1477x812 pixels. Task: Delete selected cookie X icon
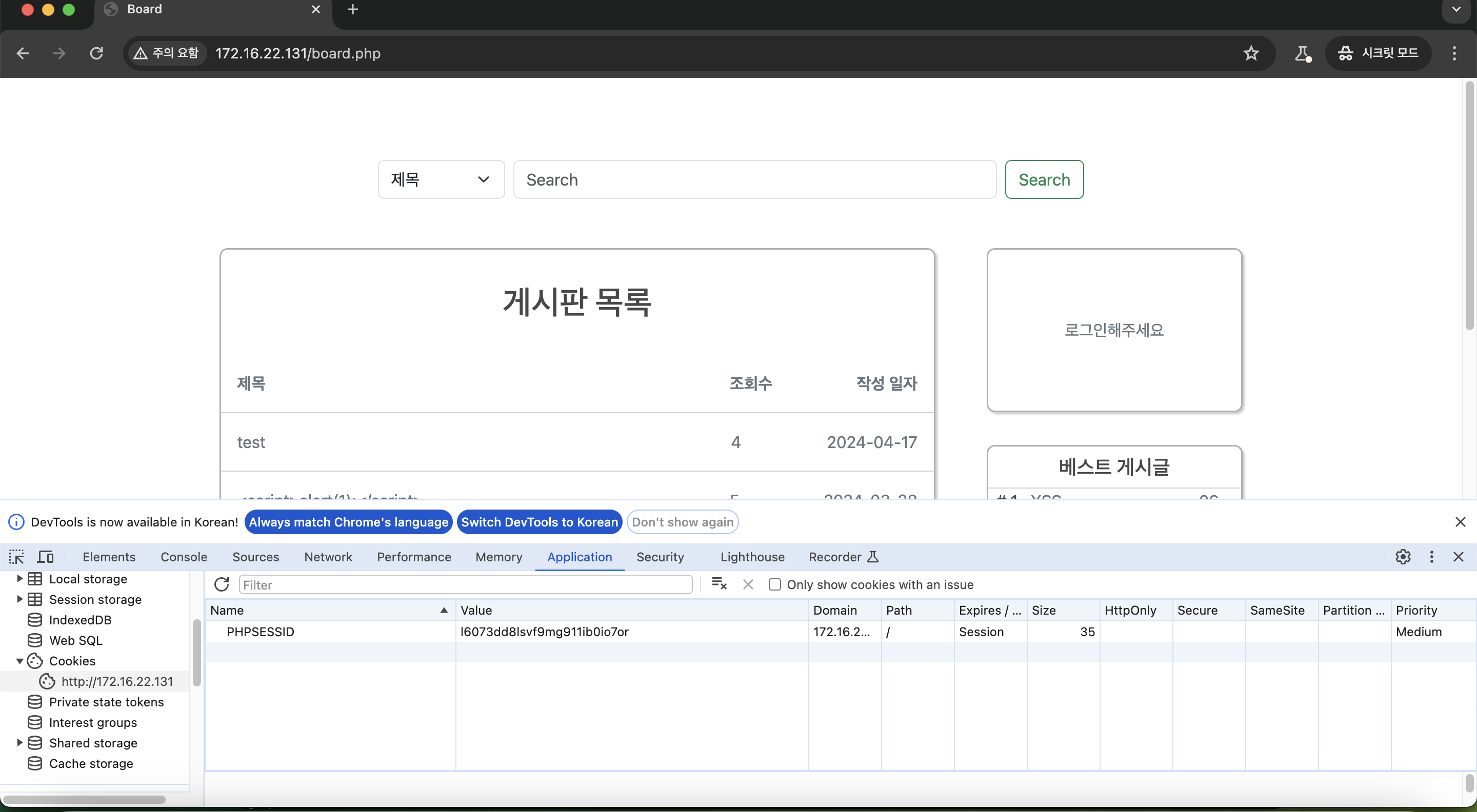[748, 584]
